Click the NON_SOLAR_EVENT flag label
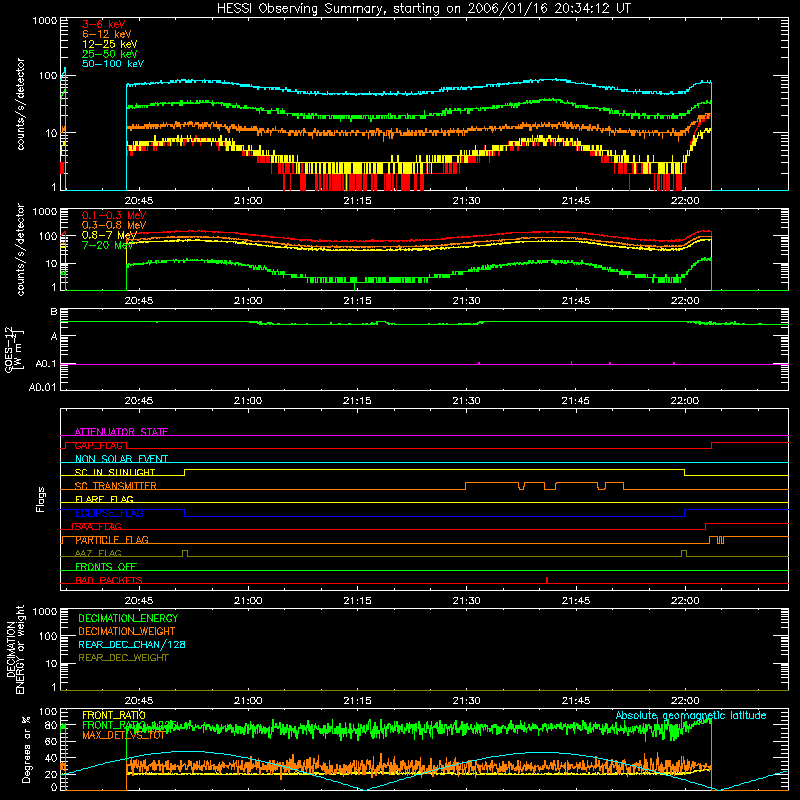800x800 pixels. point(121,459)
